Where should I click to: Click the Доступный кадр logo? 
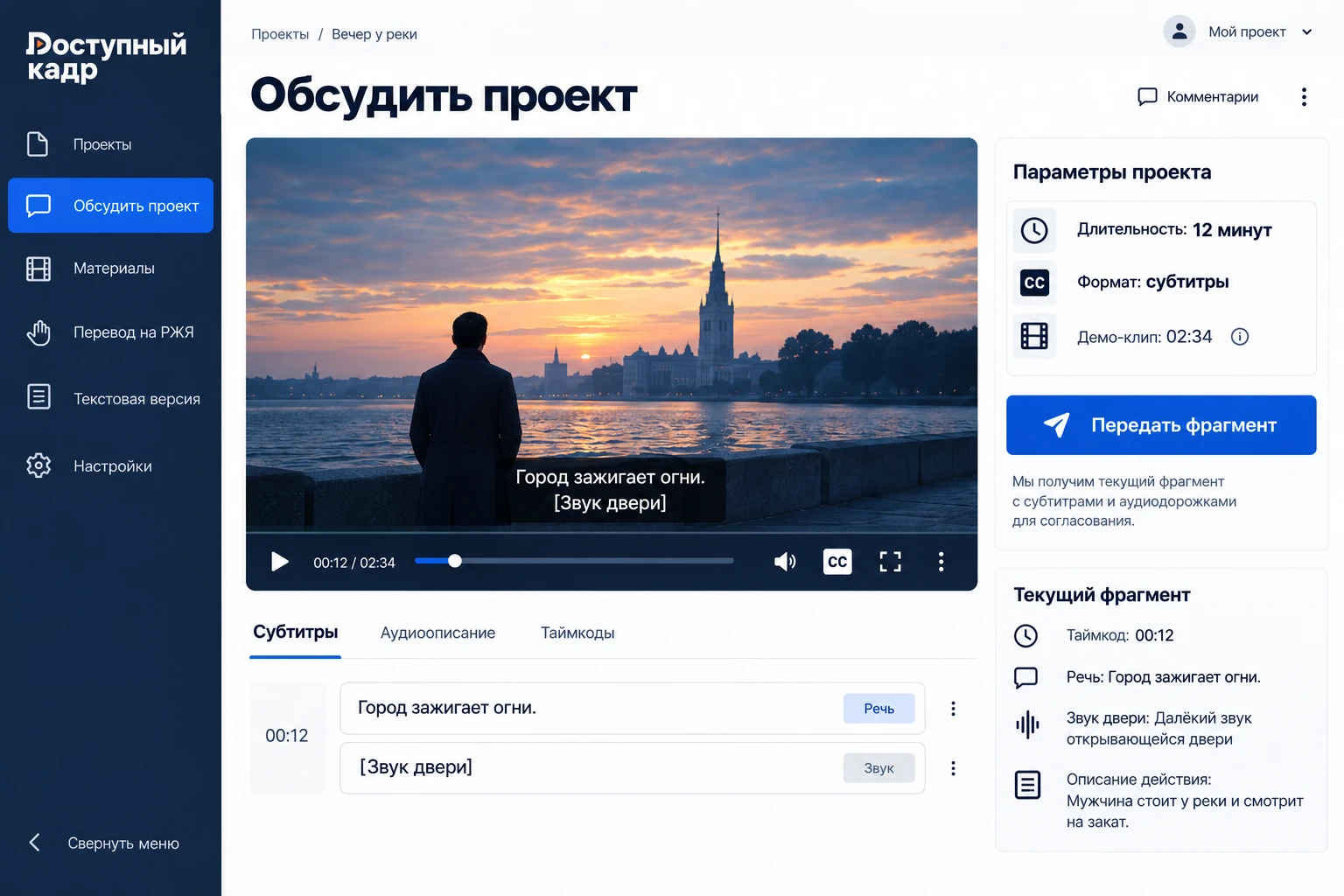106,56
